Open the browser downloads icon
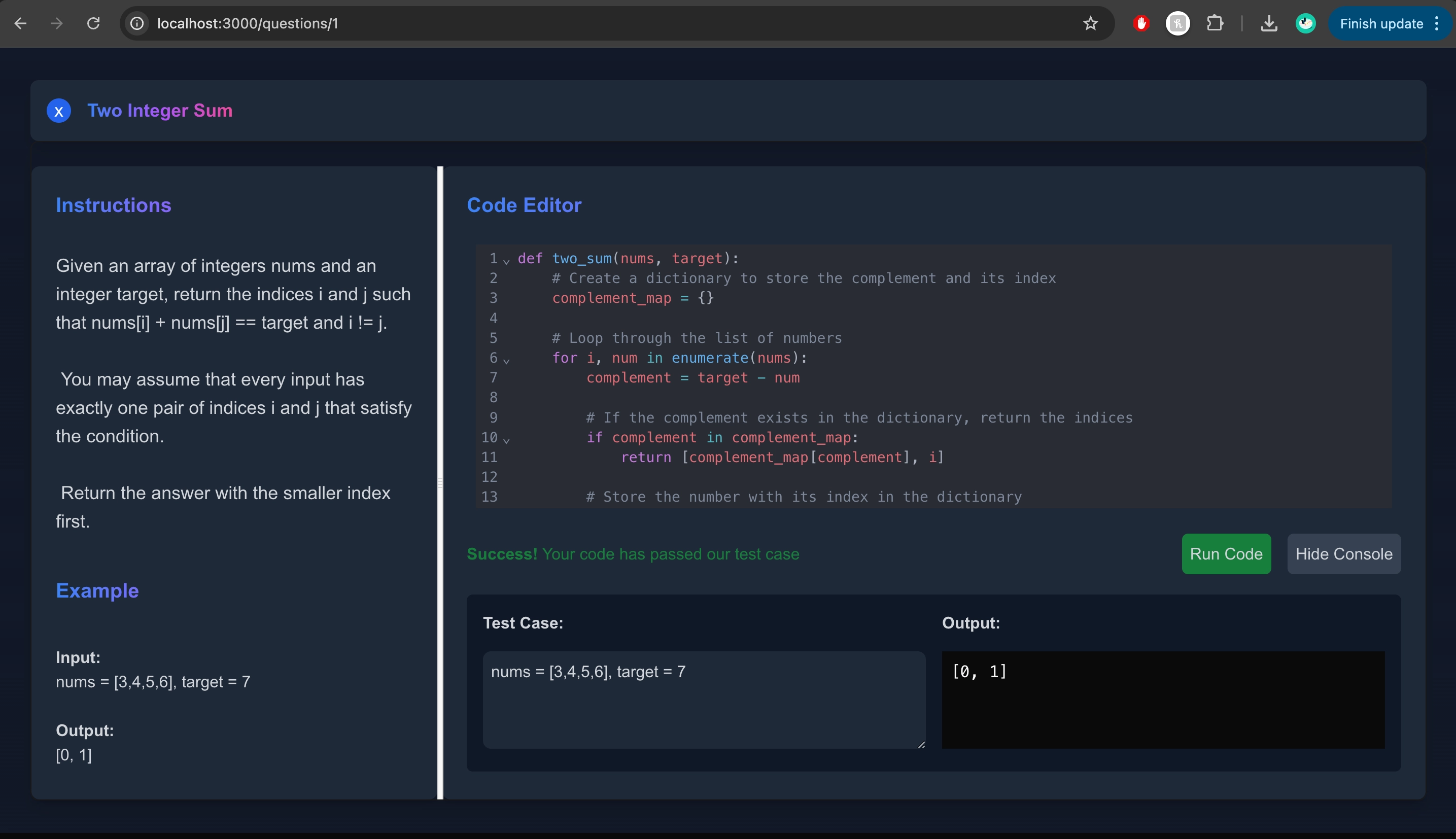 pos(1269,24)
